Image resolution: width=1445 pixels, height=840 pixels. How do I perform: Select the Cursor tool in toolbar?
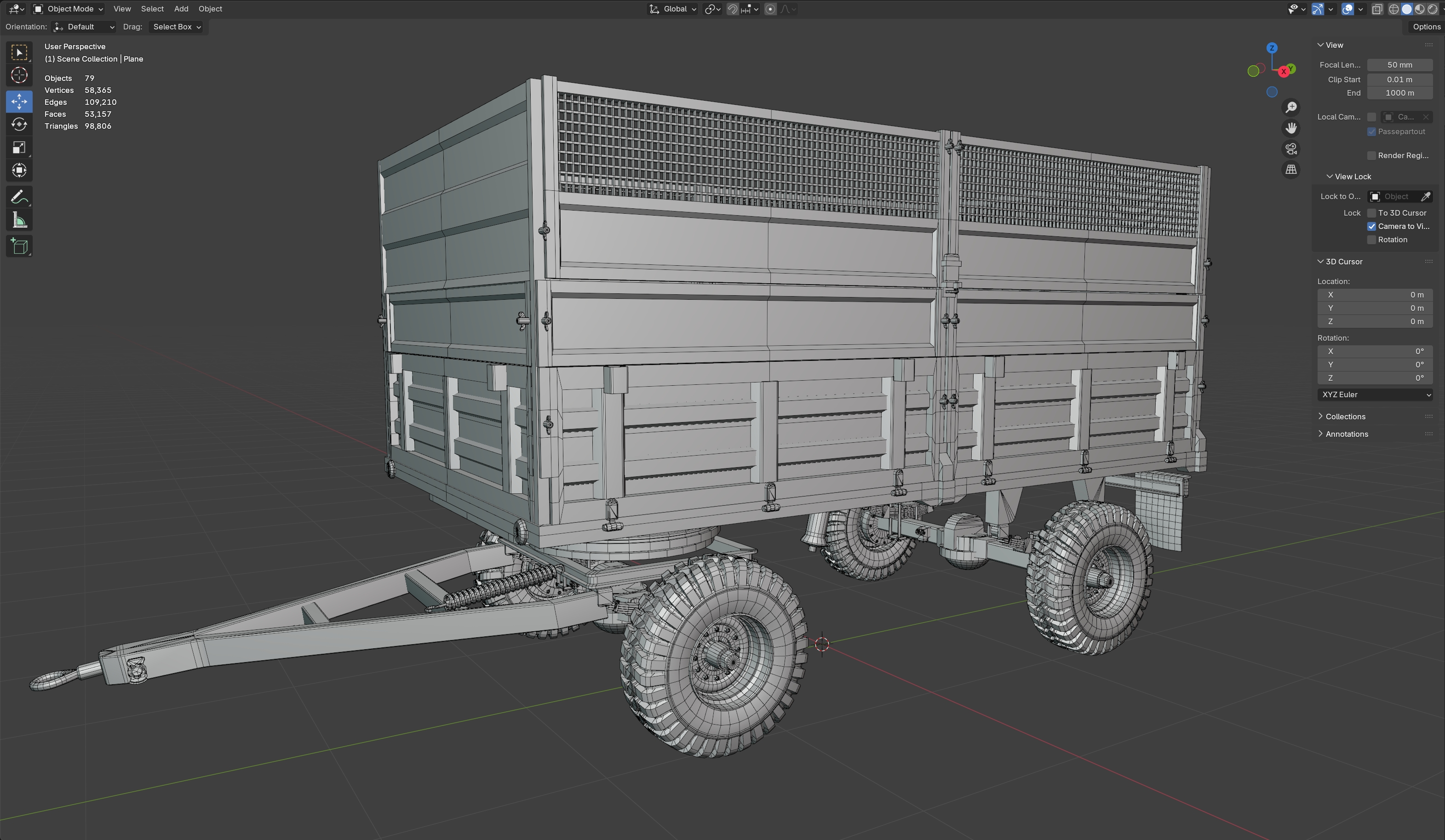[x=19, y=75]
